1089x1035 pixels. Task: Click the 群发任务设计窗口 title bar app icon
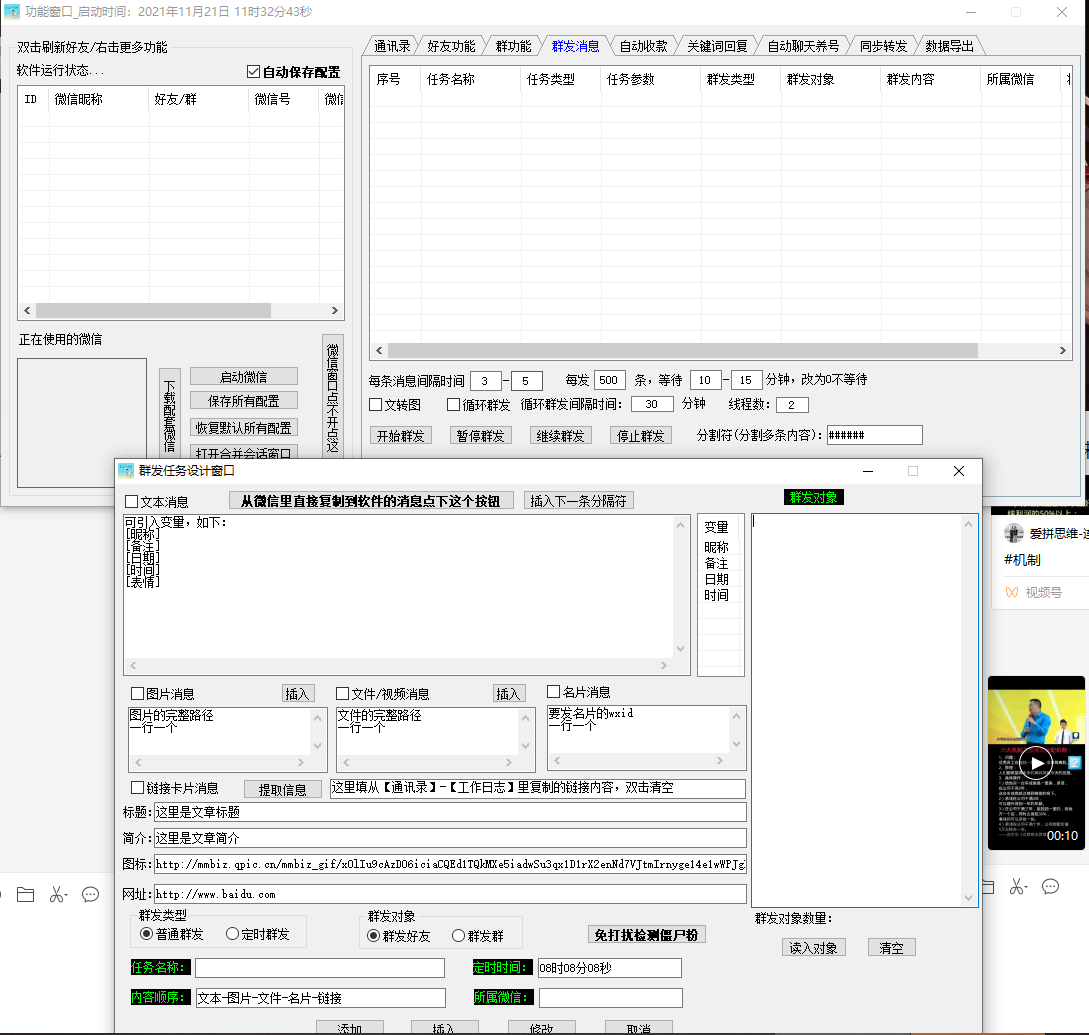[x=126, y=470]
